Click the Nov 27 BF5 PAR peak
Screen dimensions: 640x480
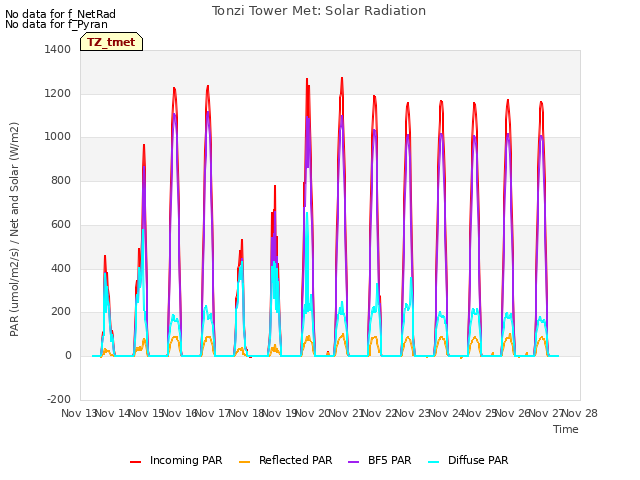(541, 136)
